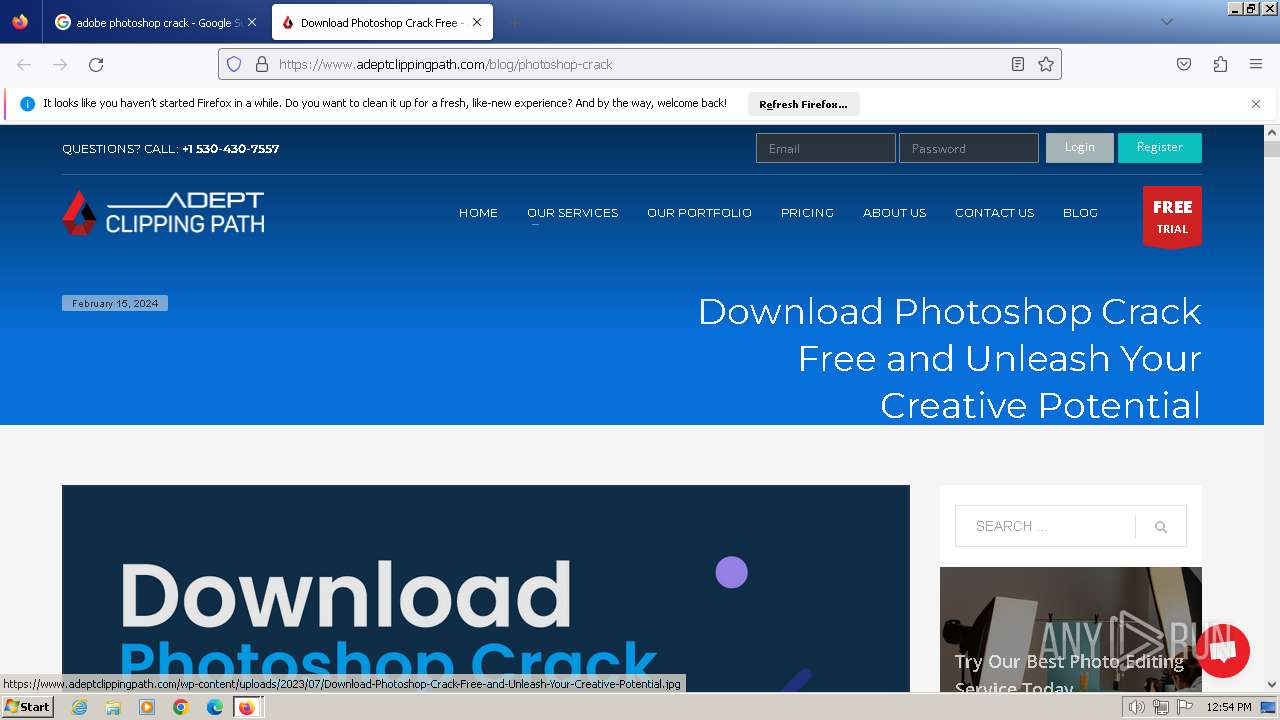
Task: Open the volume speaker tray icon
Action: coord(1136,707)
